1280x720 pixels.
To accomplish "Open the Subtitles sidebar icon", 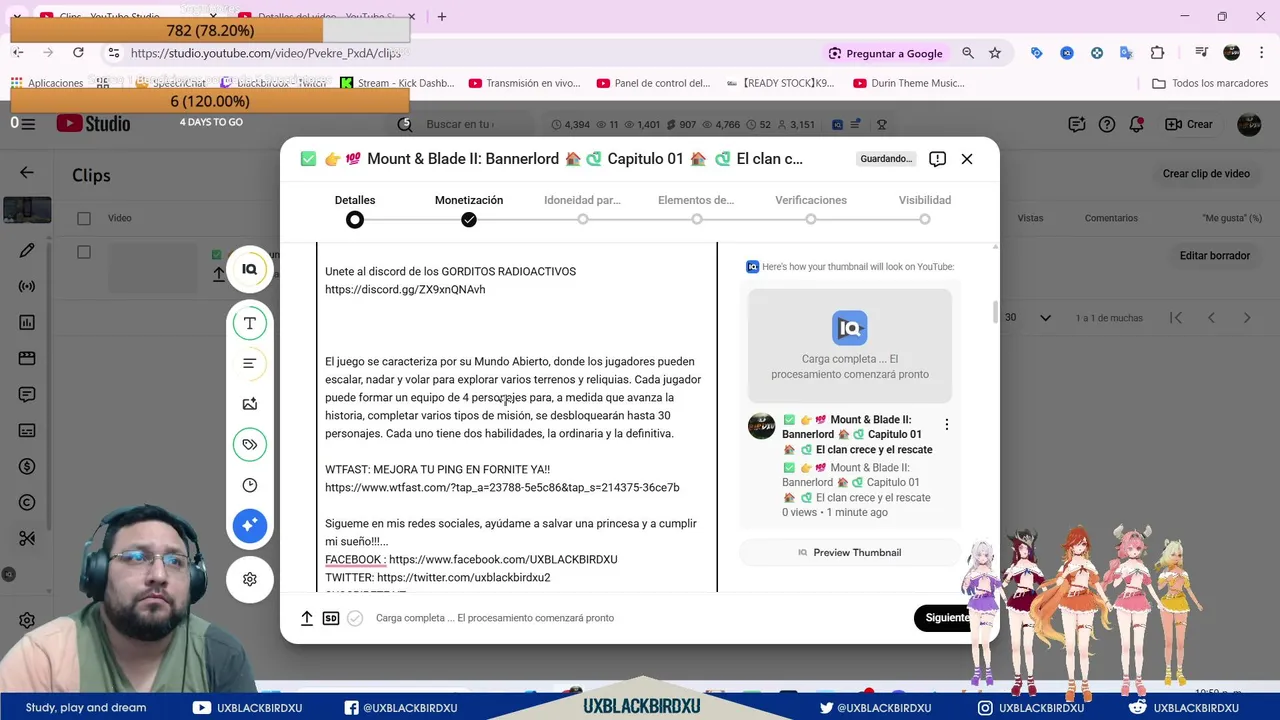I will point(27,430).
